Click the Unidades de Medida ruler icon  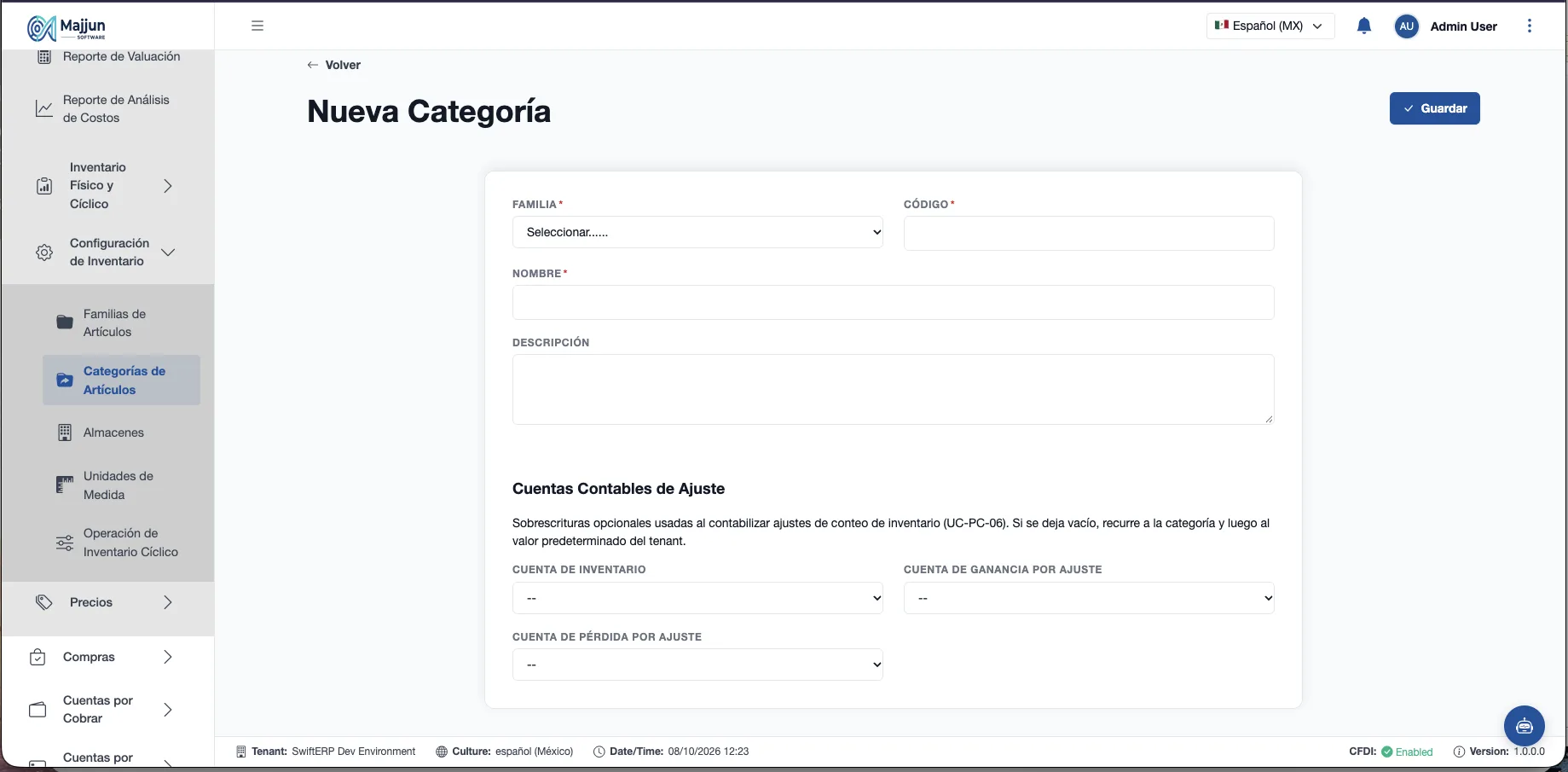pos(65,485)
